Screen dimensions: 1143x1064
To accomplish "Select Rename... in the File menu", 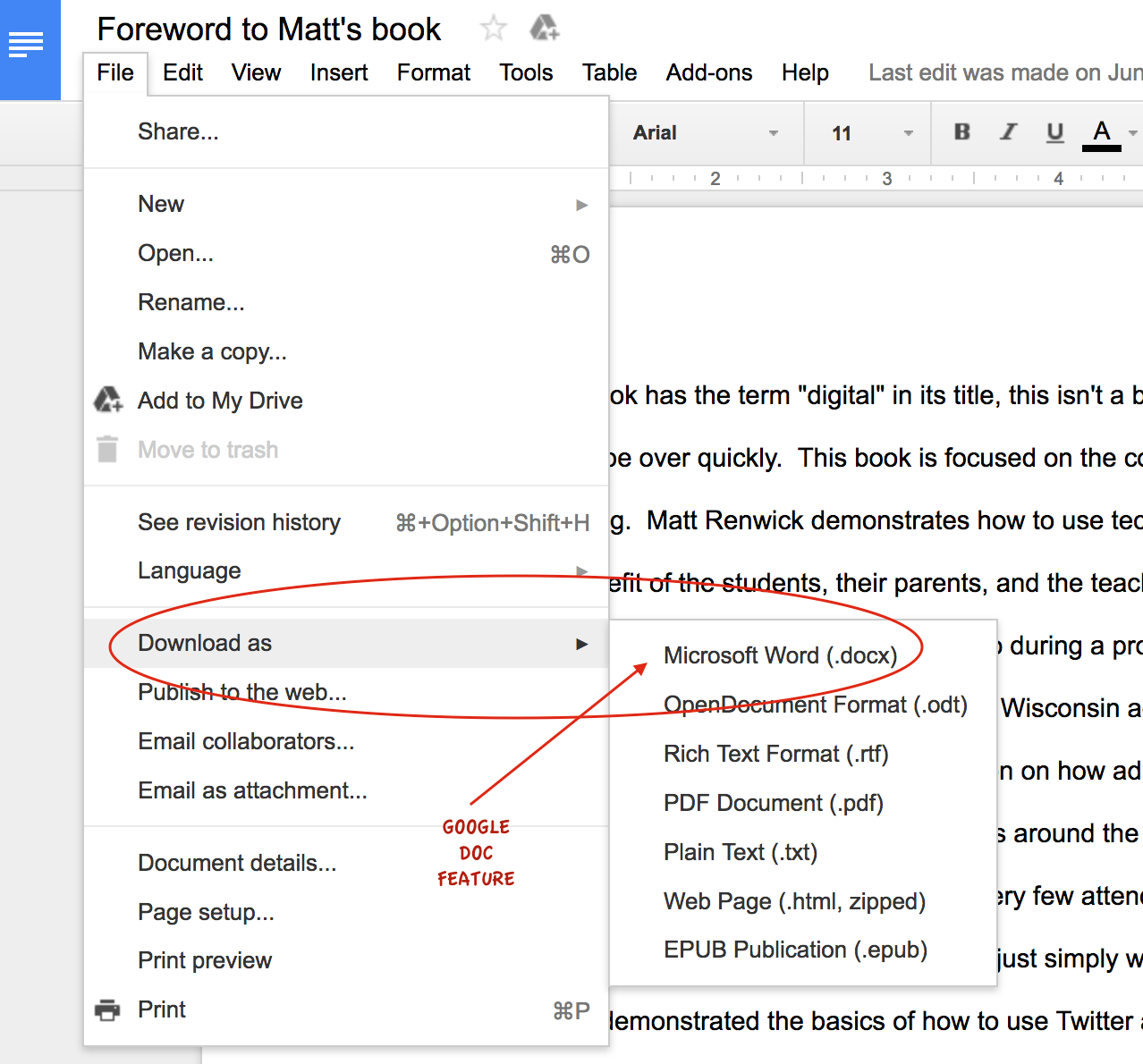I will 346,302.
